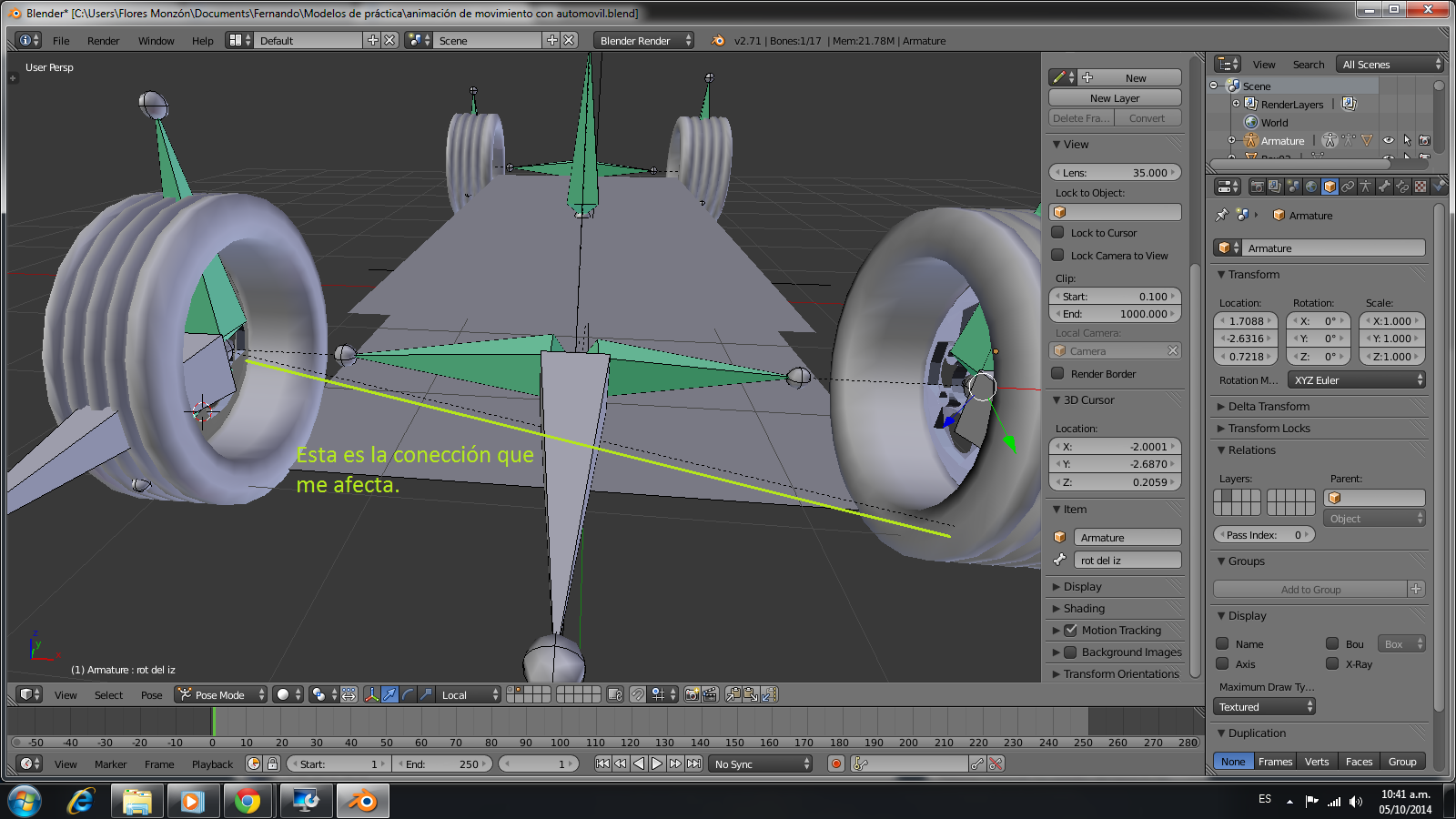1456x819 pixels.
Task: Jump to the last frame in timeline
Action: coord(694,764)
